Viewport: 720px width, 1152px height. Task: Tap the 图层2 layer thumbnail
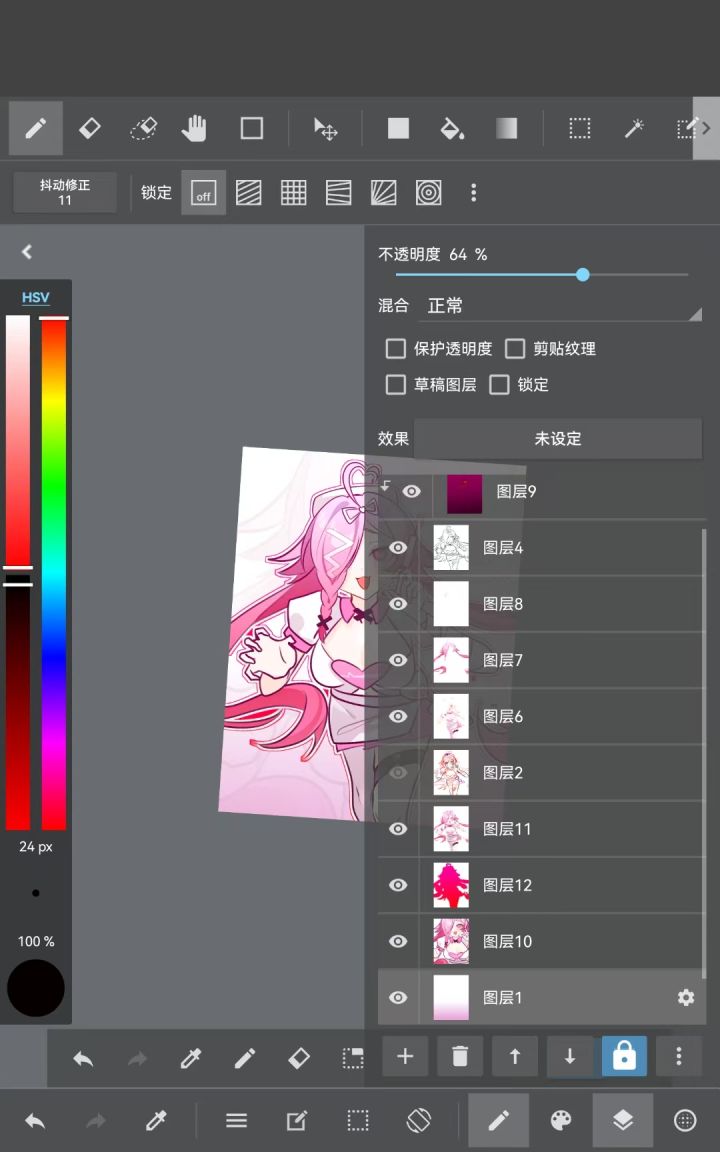pyautogui.click(x=451, y=772)
